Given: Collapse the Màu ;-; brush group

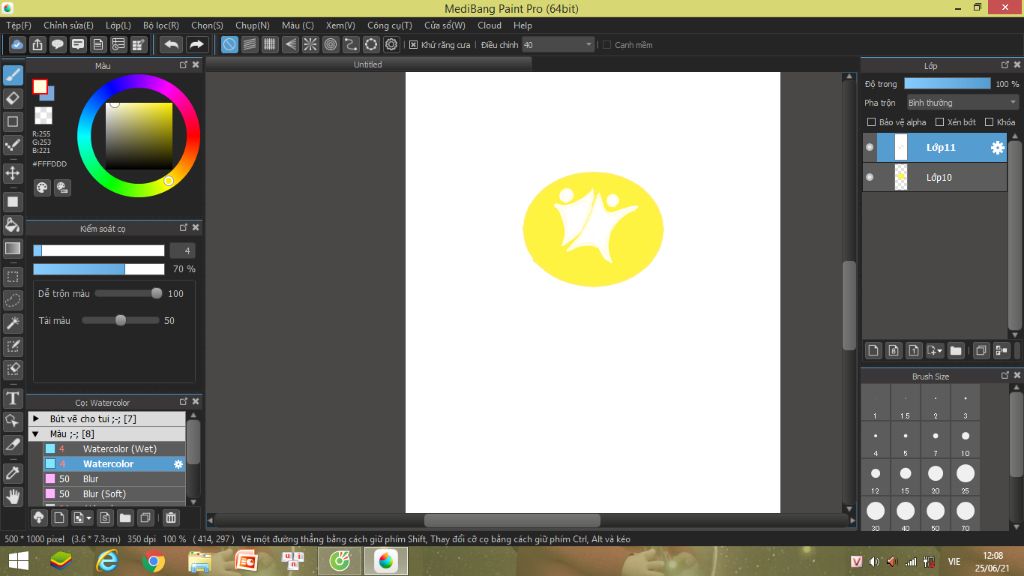Looking at the screenshot, I should pos(36,434).
